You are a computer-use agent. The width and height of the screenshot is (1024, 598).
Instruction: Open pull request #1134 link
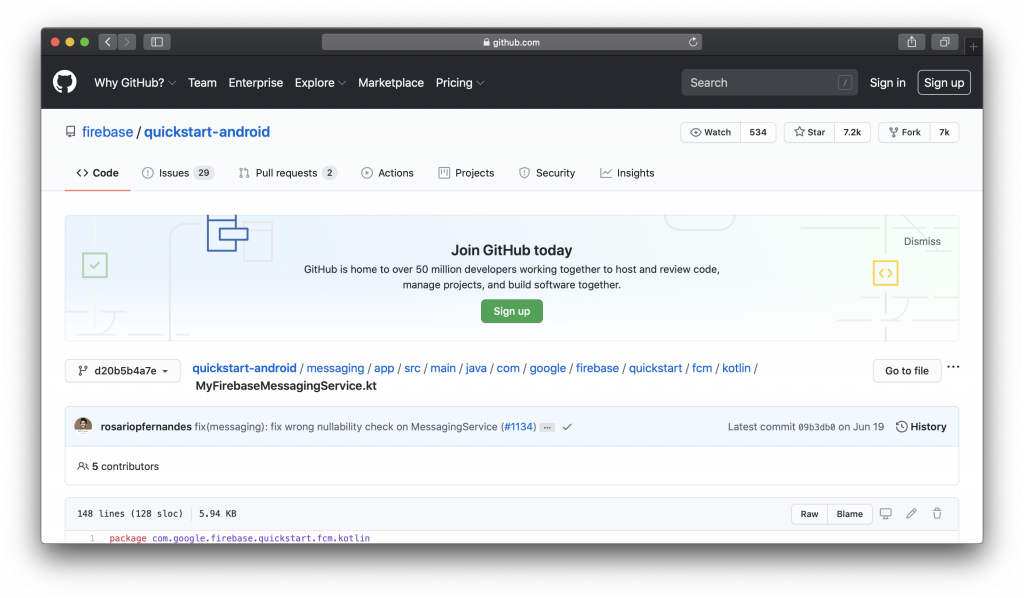point(519,427)
